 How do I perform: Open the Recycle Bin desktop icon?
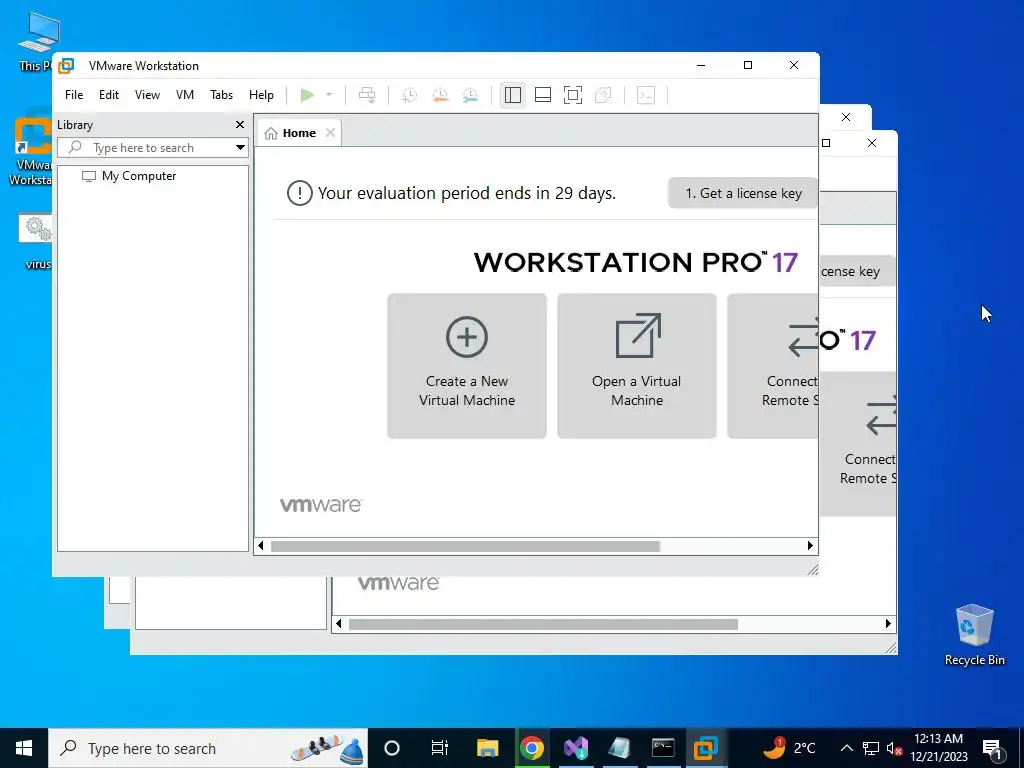(x=974, y=635)
